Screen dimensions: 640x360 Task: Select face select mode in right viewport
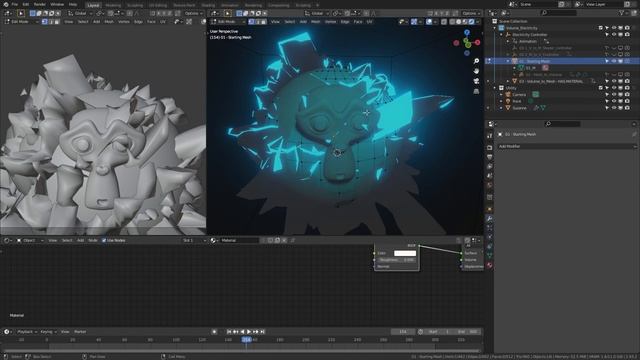pyautogui.click(x=264, y=22)
